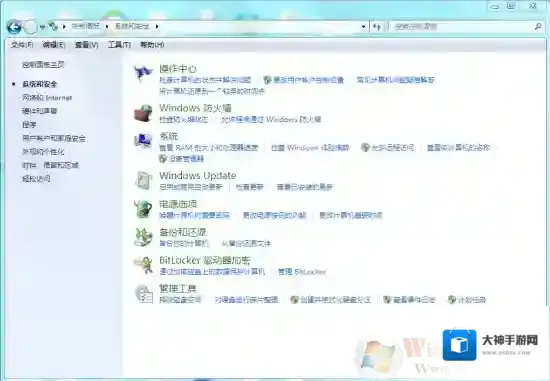
Task: Click shield icon beside 查看事件日志
Action: pyautogui.click(x=387, y=300)
